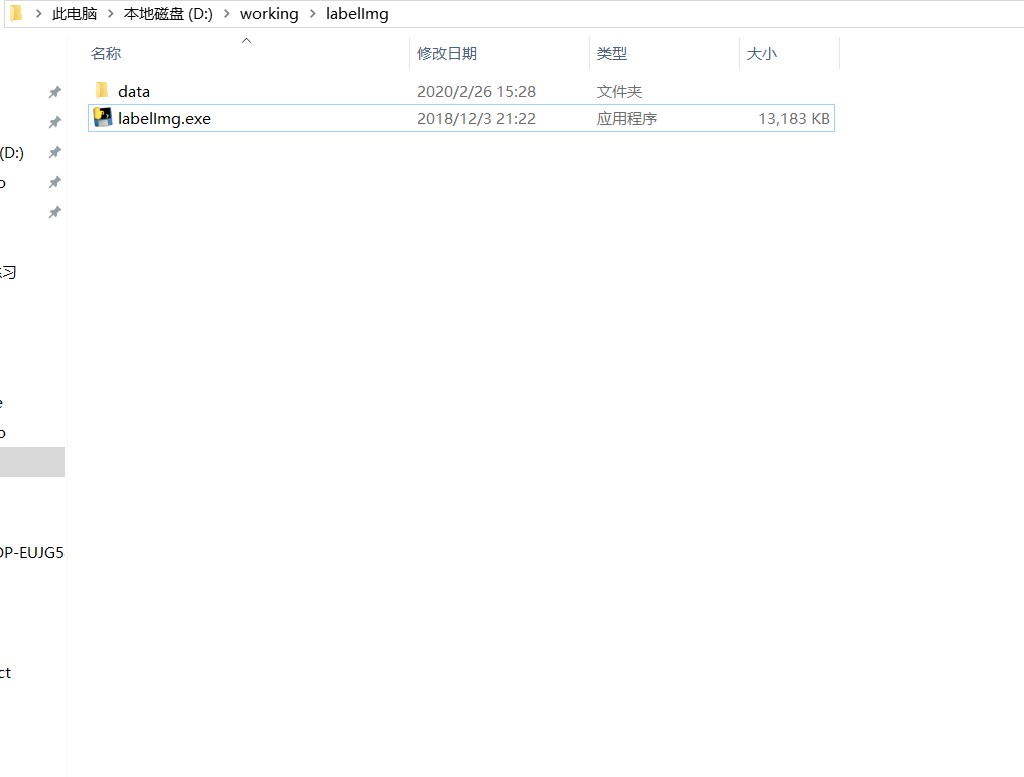Sort files by the 修改日期 column
The width and height of the screenshot is (1024, 777).
447,53
